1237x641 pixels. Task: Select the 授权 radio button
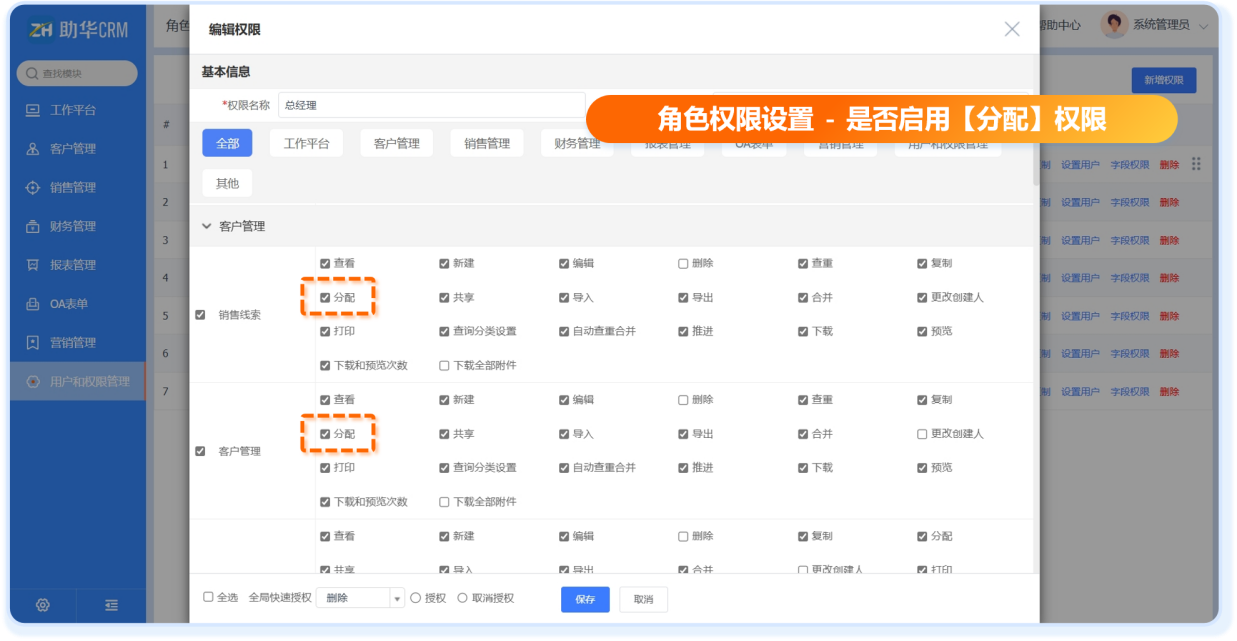coord(416,598)
